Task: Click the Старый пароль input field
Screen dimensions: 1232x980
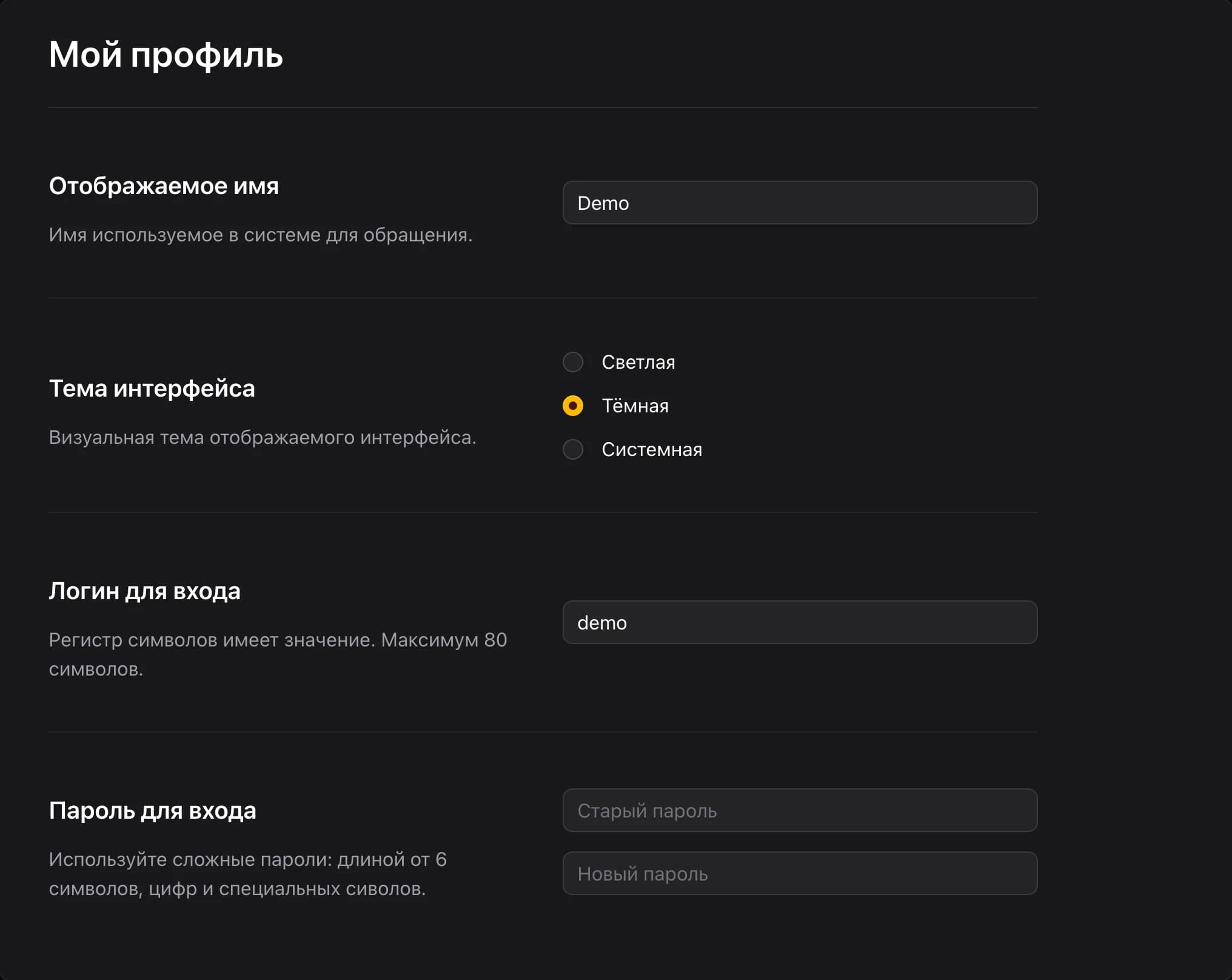Action: (800, 810)
